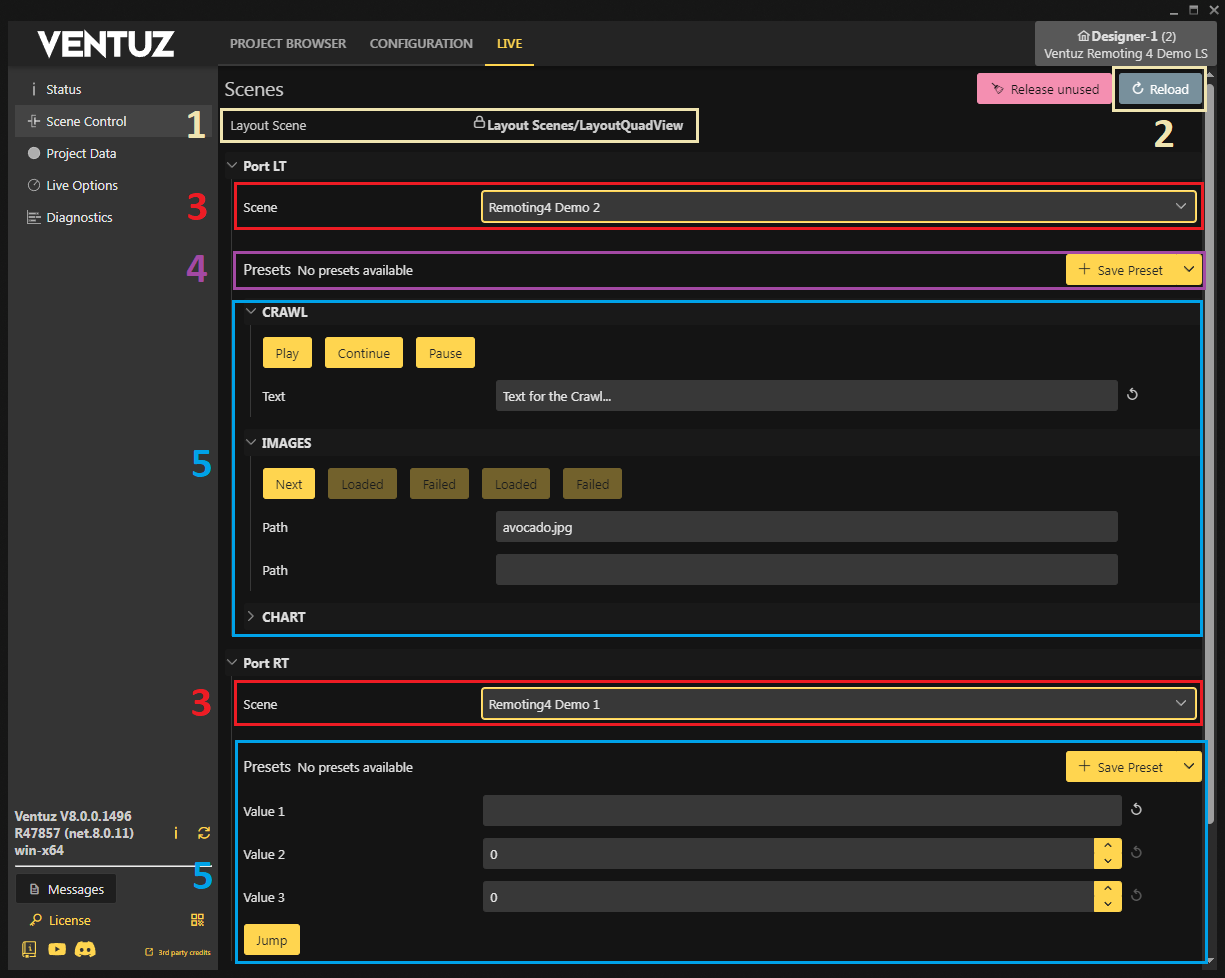The image size is (1225, 978).
Task: Switch to the CONFIGURATION tab
Action: (x=421, y=44)
